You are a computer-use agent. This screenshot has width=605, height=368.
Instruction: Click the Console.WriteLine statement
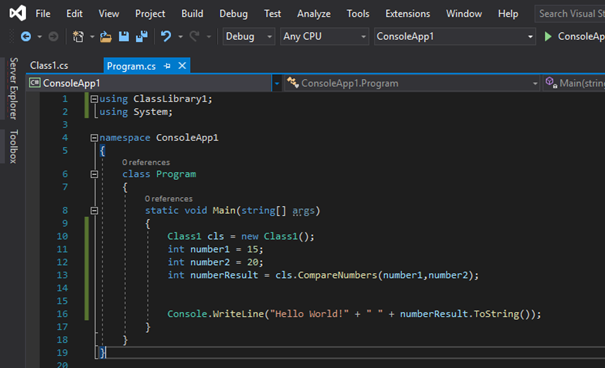[x=354, y=314]
